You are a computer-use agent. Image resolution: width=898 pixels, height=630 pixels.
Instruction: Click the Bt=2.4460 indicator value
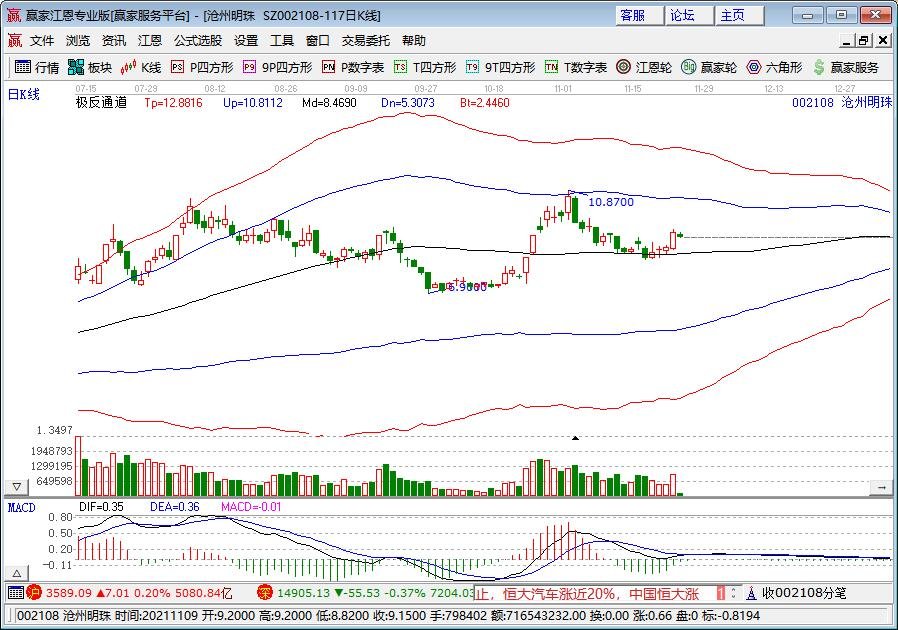(485, 103)
